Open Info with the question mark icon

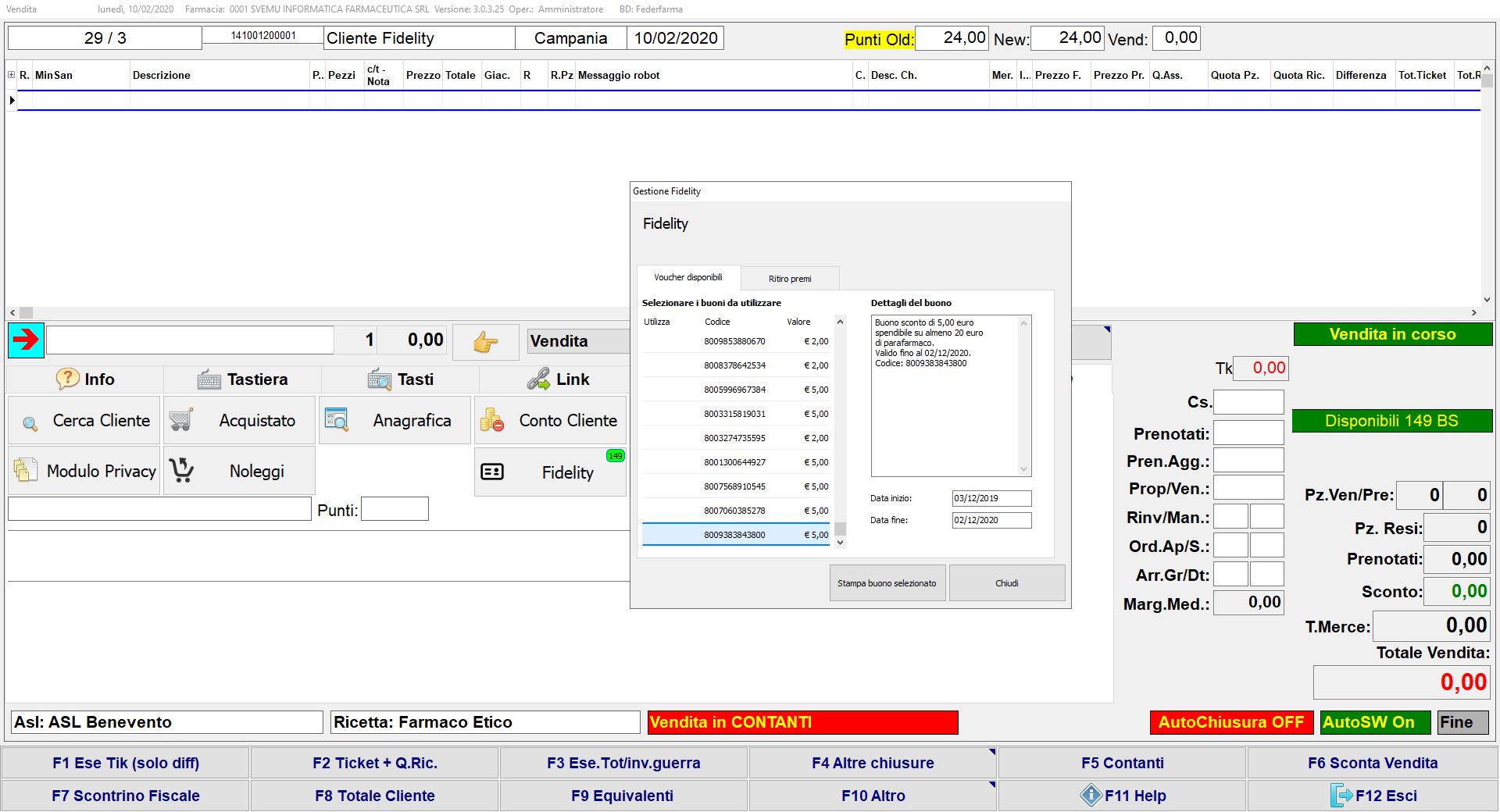pos(85,379)
